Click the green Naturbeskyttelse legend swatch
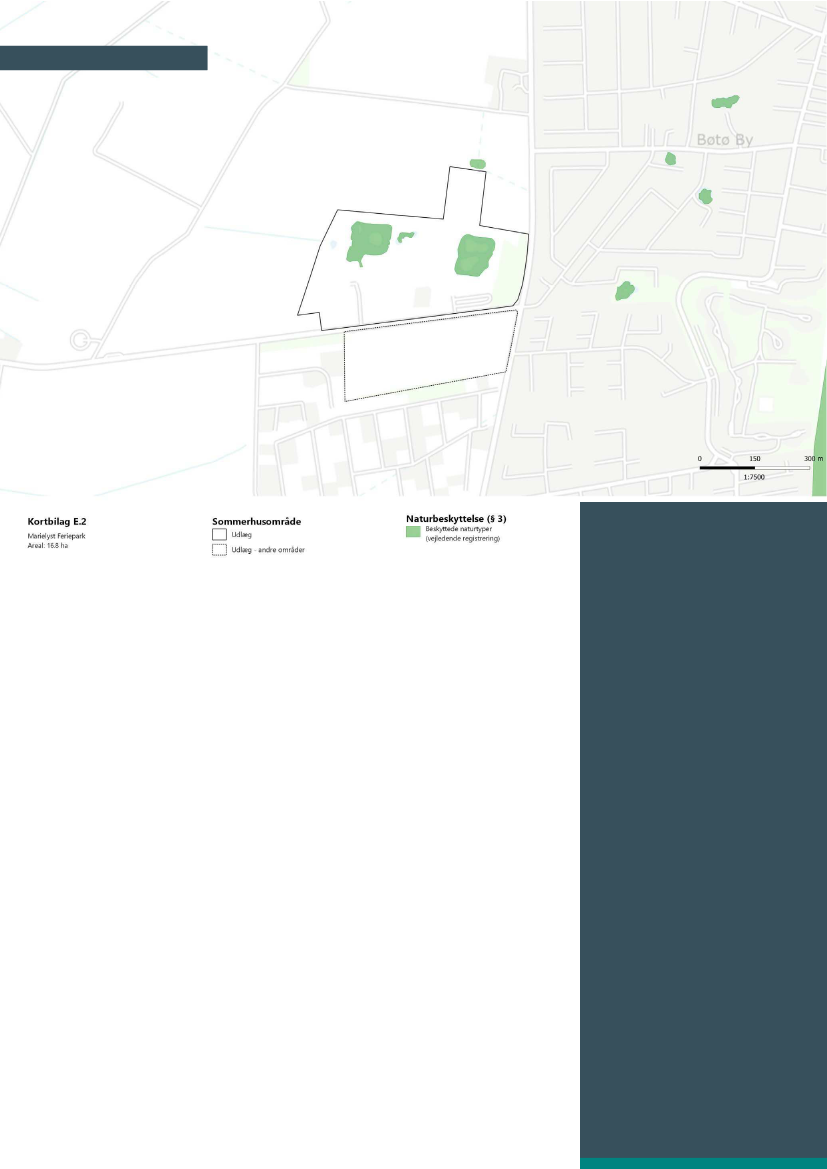Screen dimensions: 827x1169 click(x=413, y=533)
